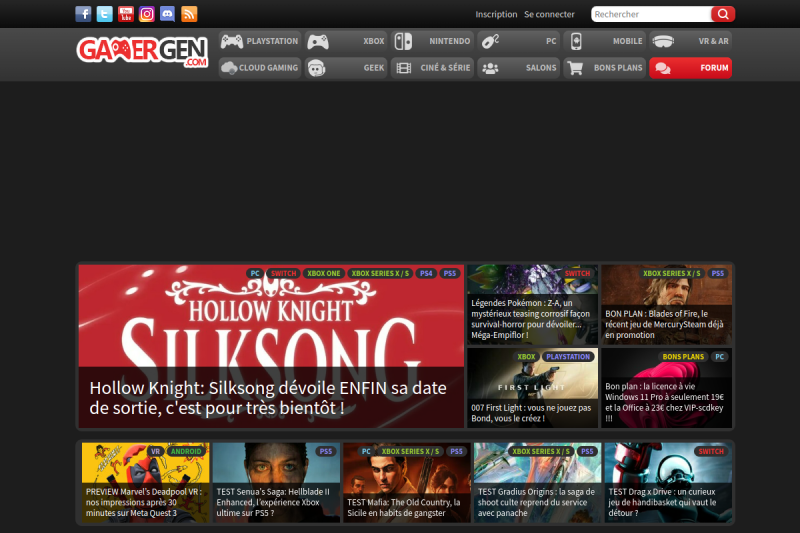Open the RSS feed icon

[x=189, y=14]
